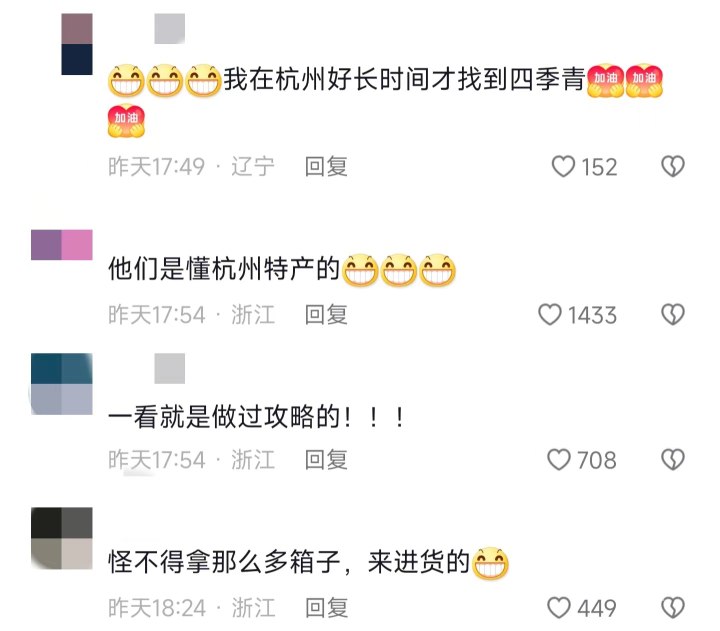720x631 pixels.
Task: Dislike the 辽宁 comment via broken heart
Action: click(673, 166)
